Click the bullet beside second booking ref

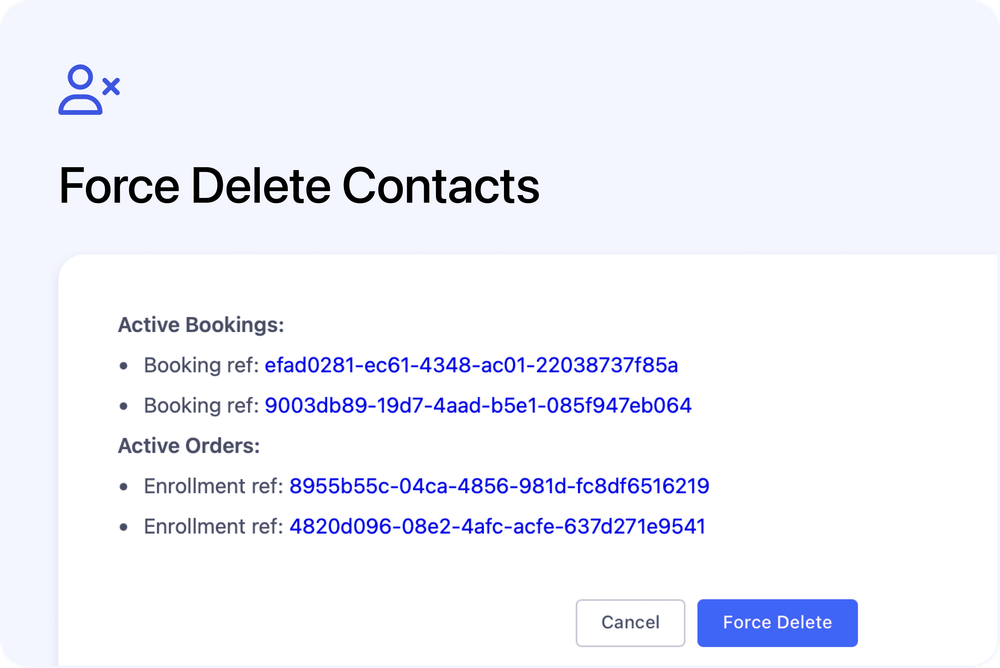(124, 405)
